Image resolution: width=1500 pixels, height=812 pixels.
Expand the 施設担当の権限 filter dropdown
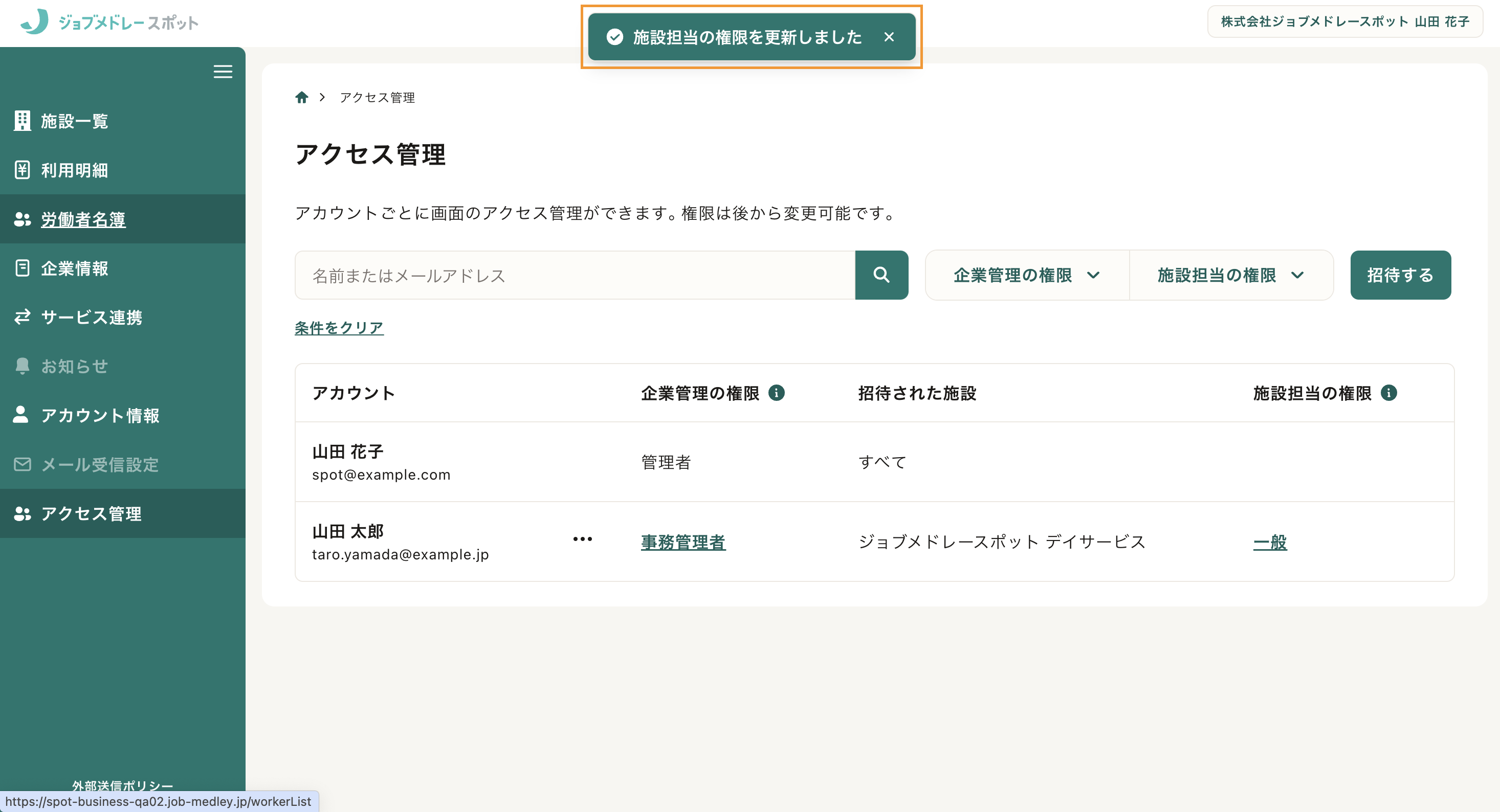(1231, 275)
